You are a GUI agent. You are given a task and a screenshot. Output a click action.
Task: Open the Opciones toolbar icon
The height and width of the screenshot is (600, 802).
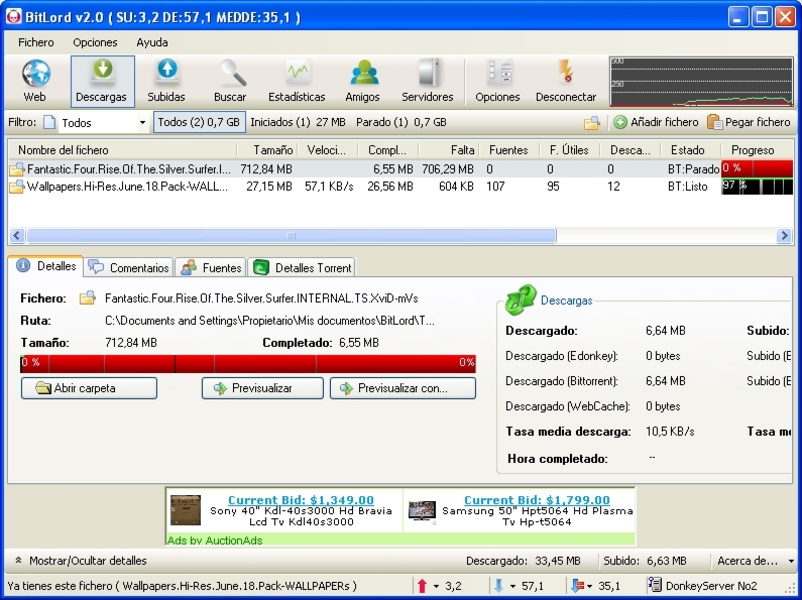pyautogui.click(x=498, y=81)
